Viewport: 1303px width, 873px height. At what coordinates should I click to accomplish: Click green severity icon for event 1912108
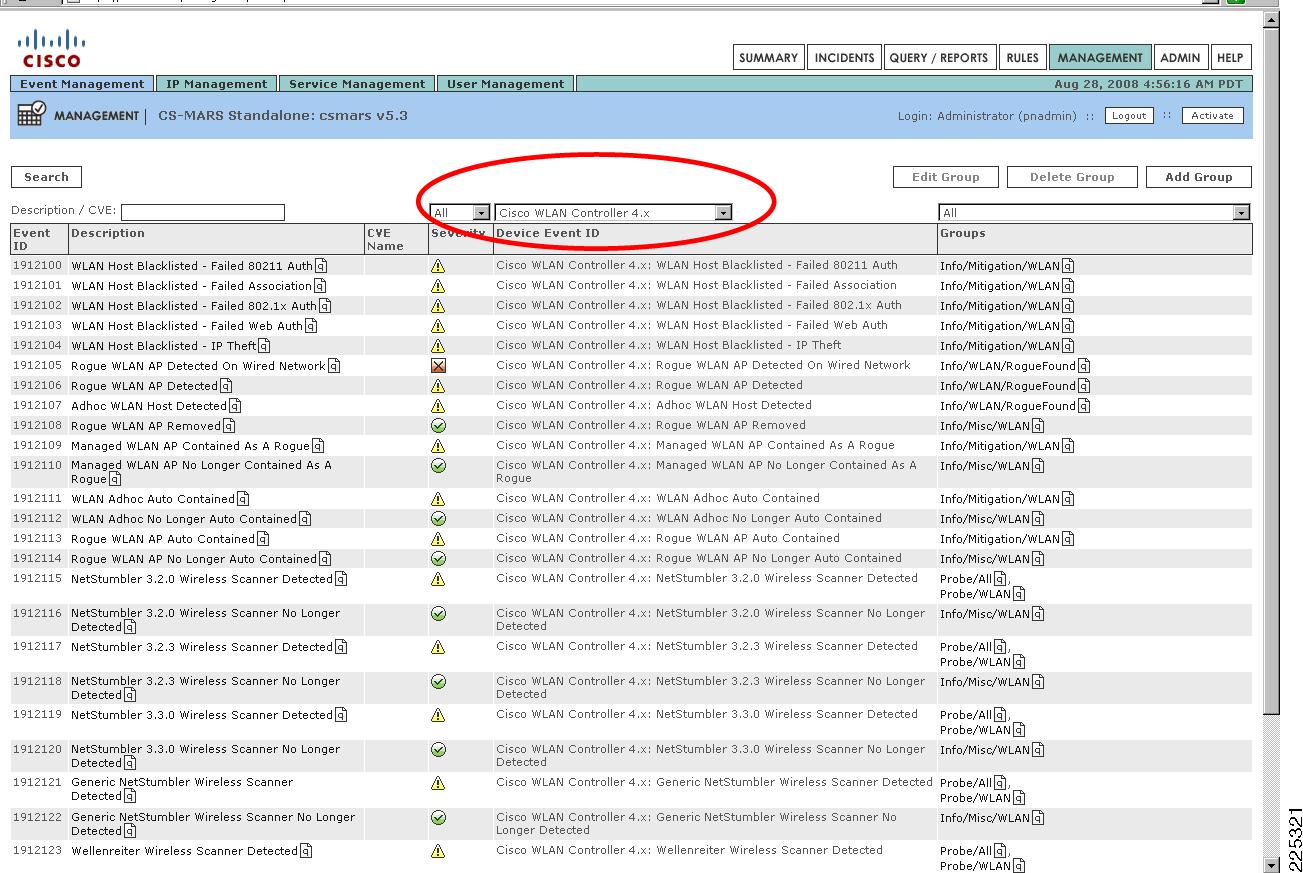point(438,426)
